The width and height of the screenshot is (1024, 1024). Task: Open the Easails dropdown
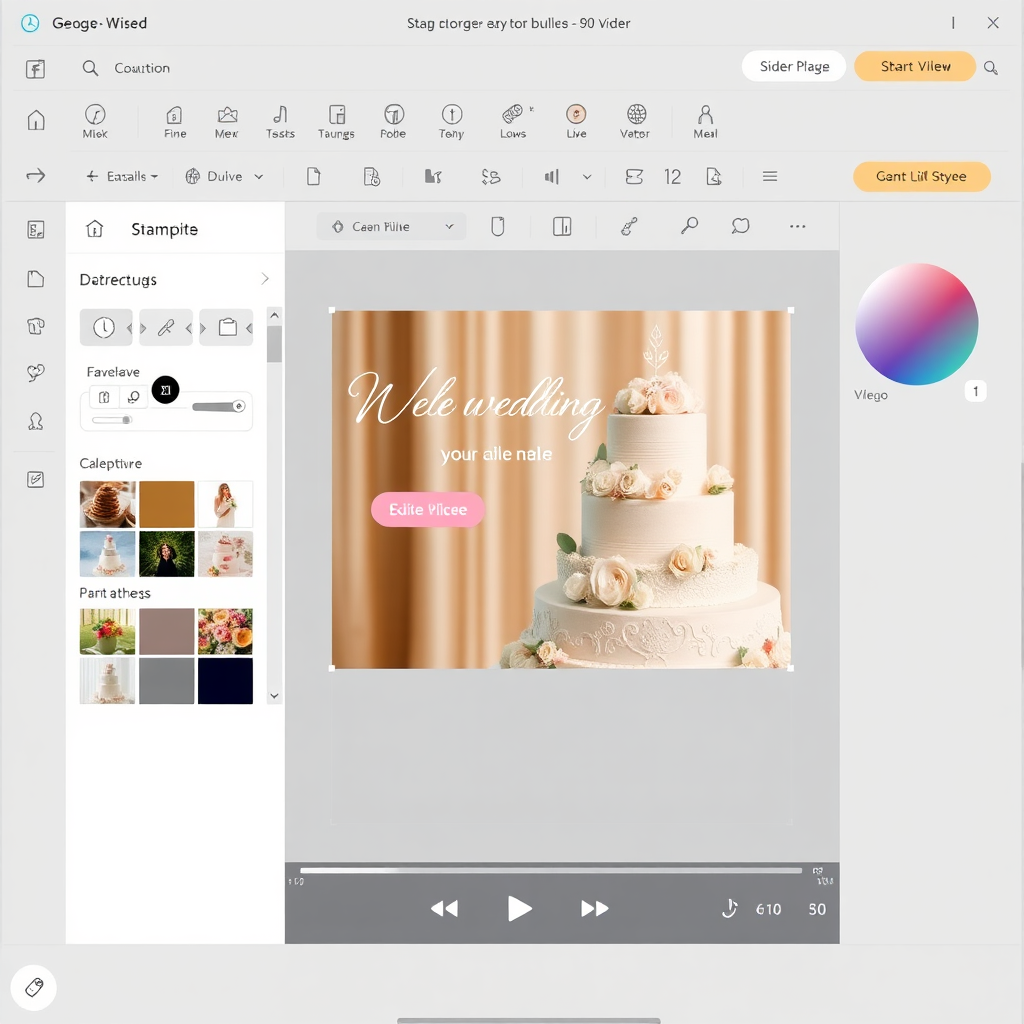coord(122,176)
